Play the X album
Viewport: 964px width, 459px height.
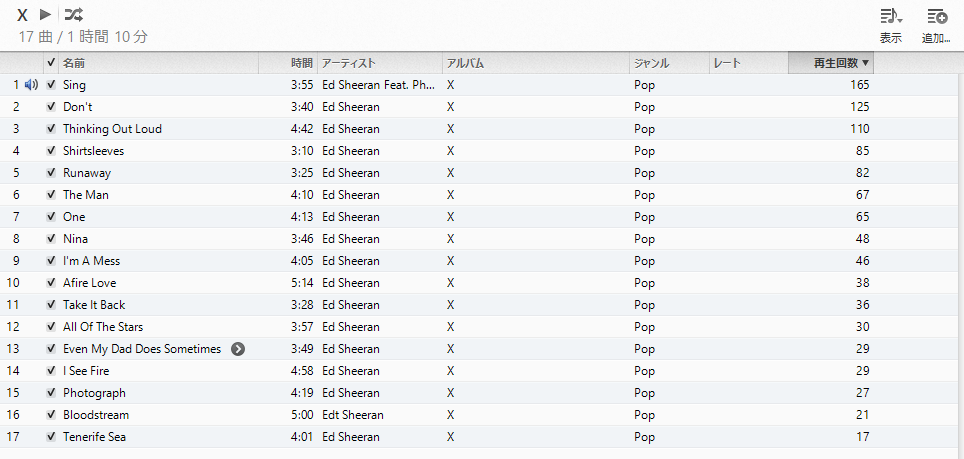pyautogui.click(x=45, y=14)
